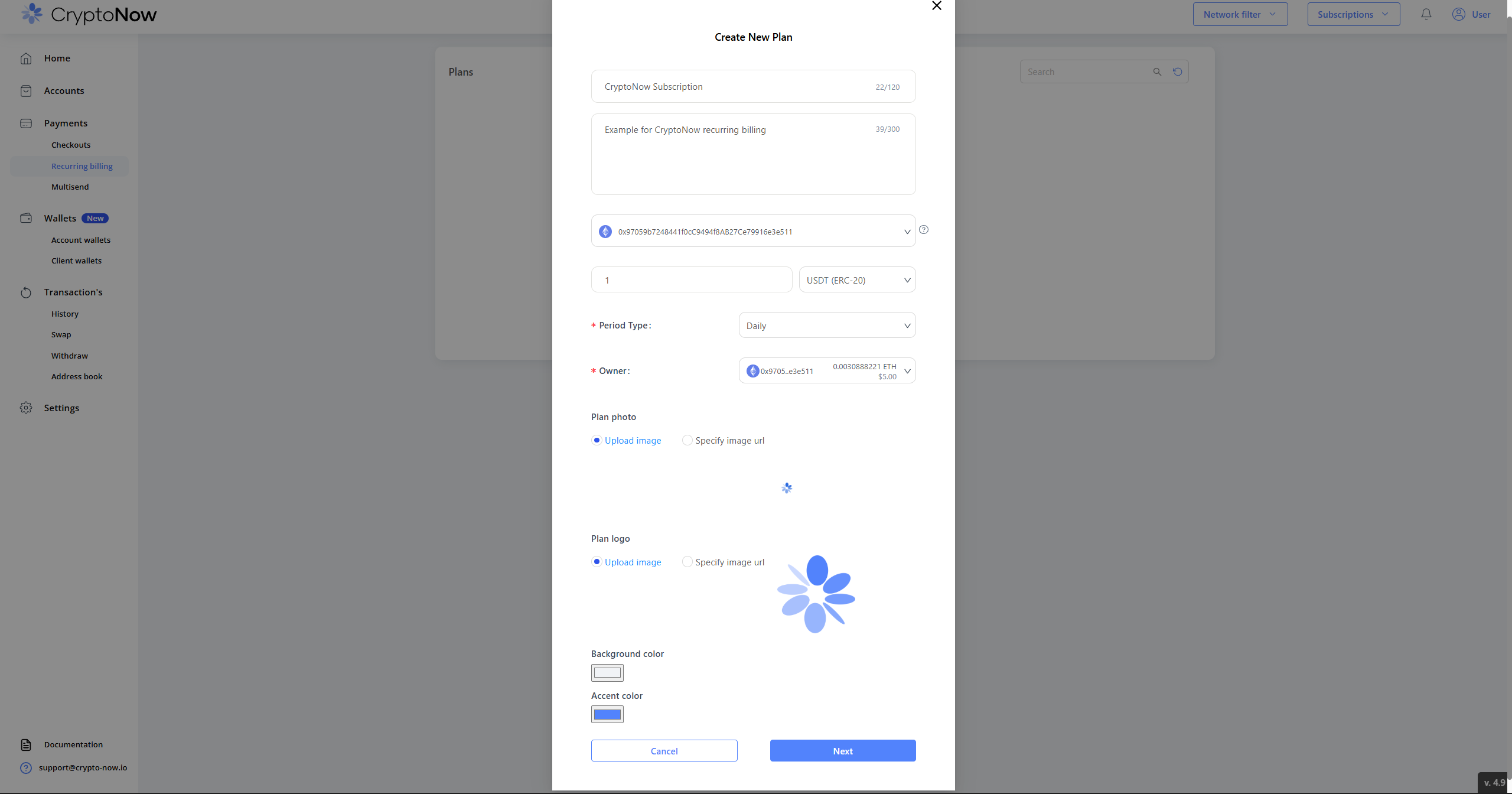The height and width of the screenshot is (794, 1512).
Task: Click the Cancel button
Action: (x=664, y=751)
